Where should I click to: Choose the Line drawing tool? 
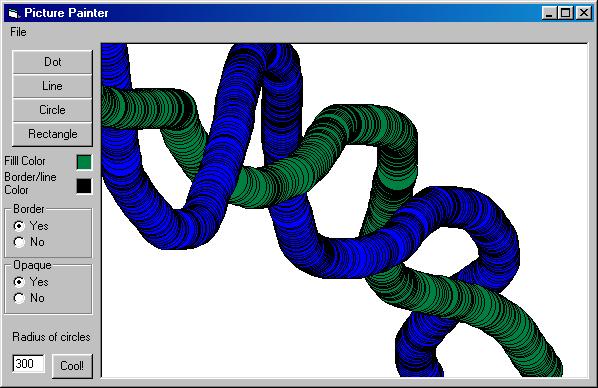(x=52, y=86)
